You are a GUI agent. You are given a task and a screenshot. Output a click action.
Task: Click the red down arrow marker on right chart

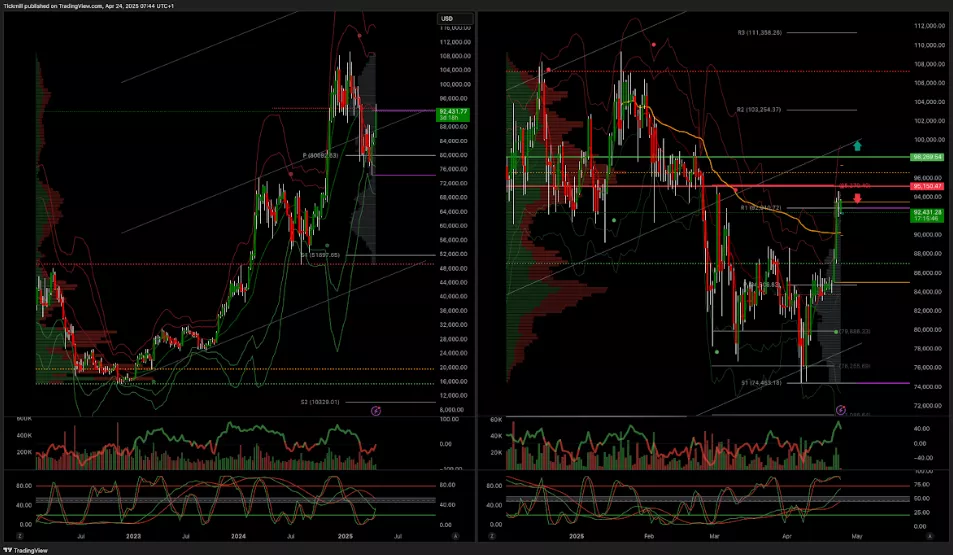pos(857,202)
